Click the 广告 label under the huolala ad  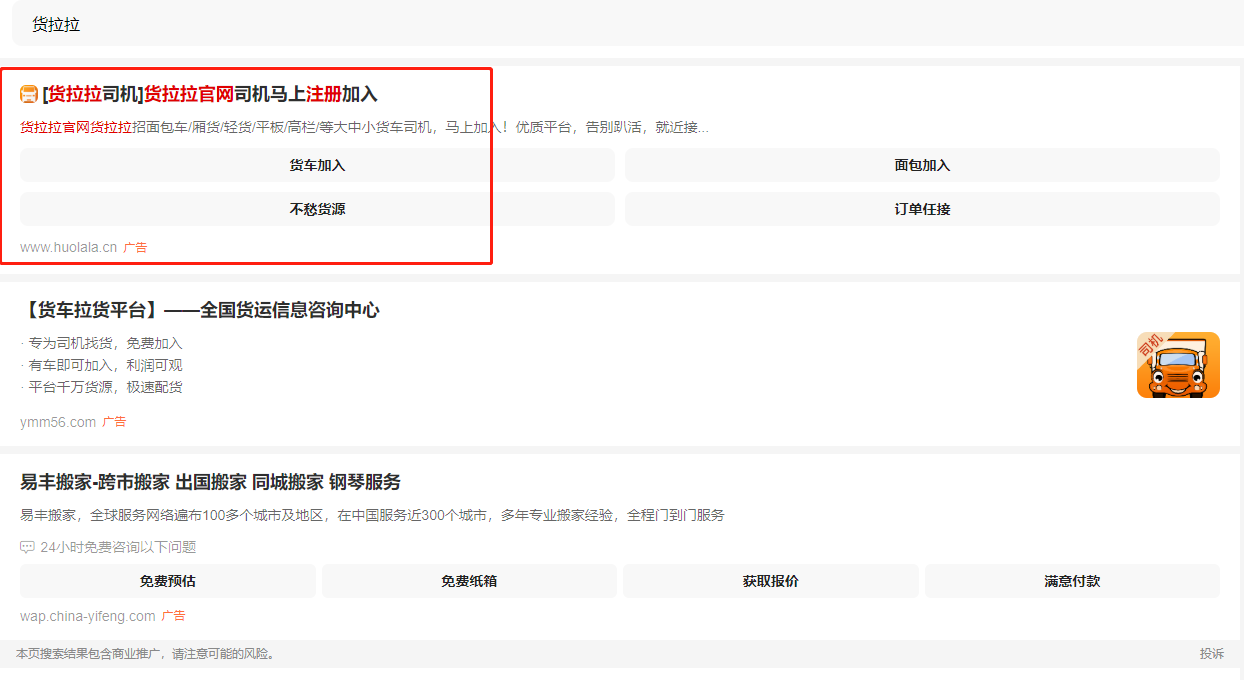(x=134, y=245)
